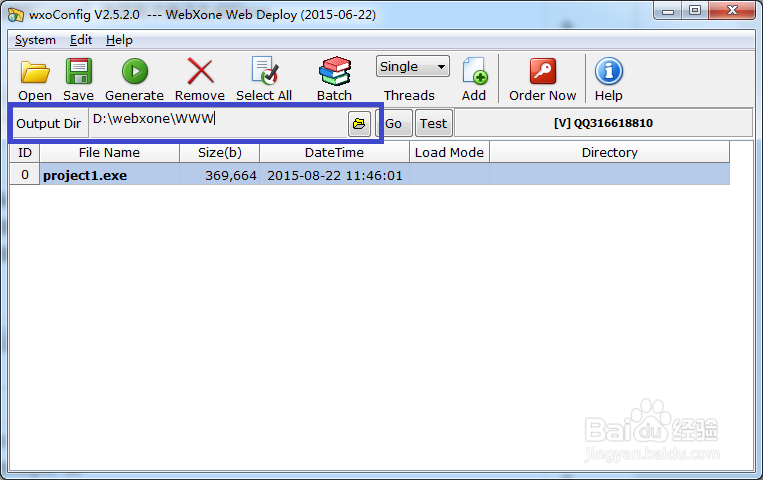The width and height of the screenshot is (763, 480).
Task: Click the Select All toolbar icon
Action: [x=265, y=71]
